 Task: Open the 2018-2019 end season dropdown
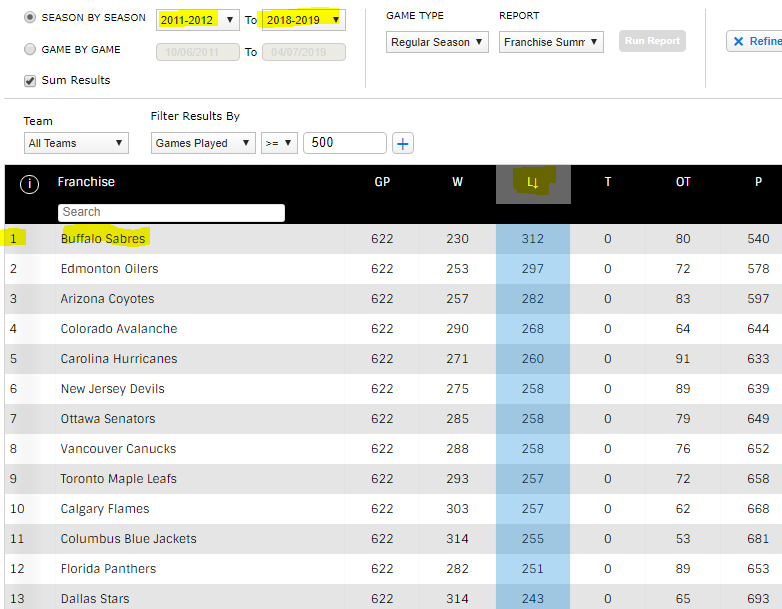click(x=304, y=20)
